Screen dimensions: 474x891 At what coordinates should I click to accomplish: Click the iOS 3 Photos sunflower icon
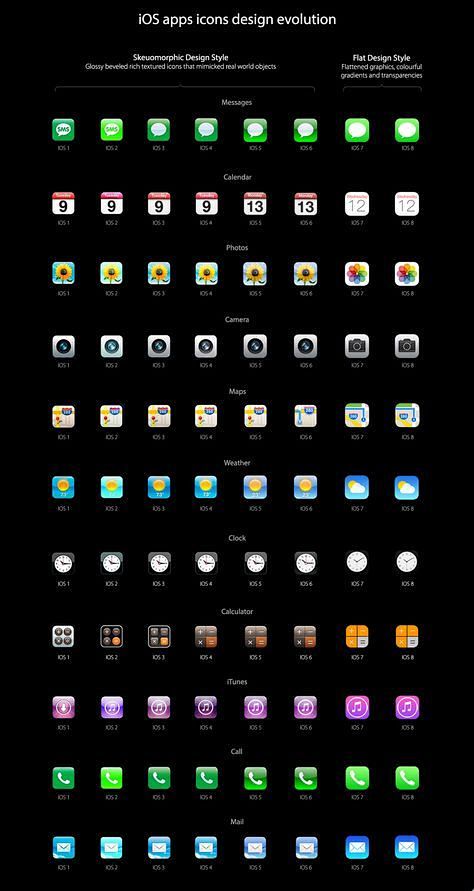(159, 273)
